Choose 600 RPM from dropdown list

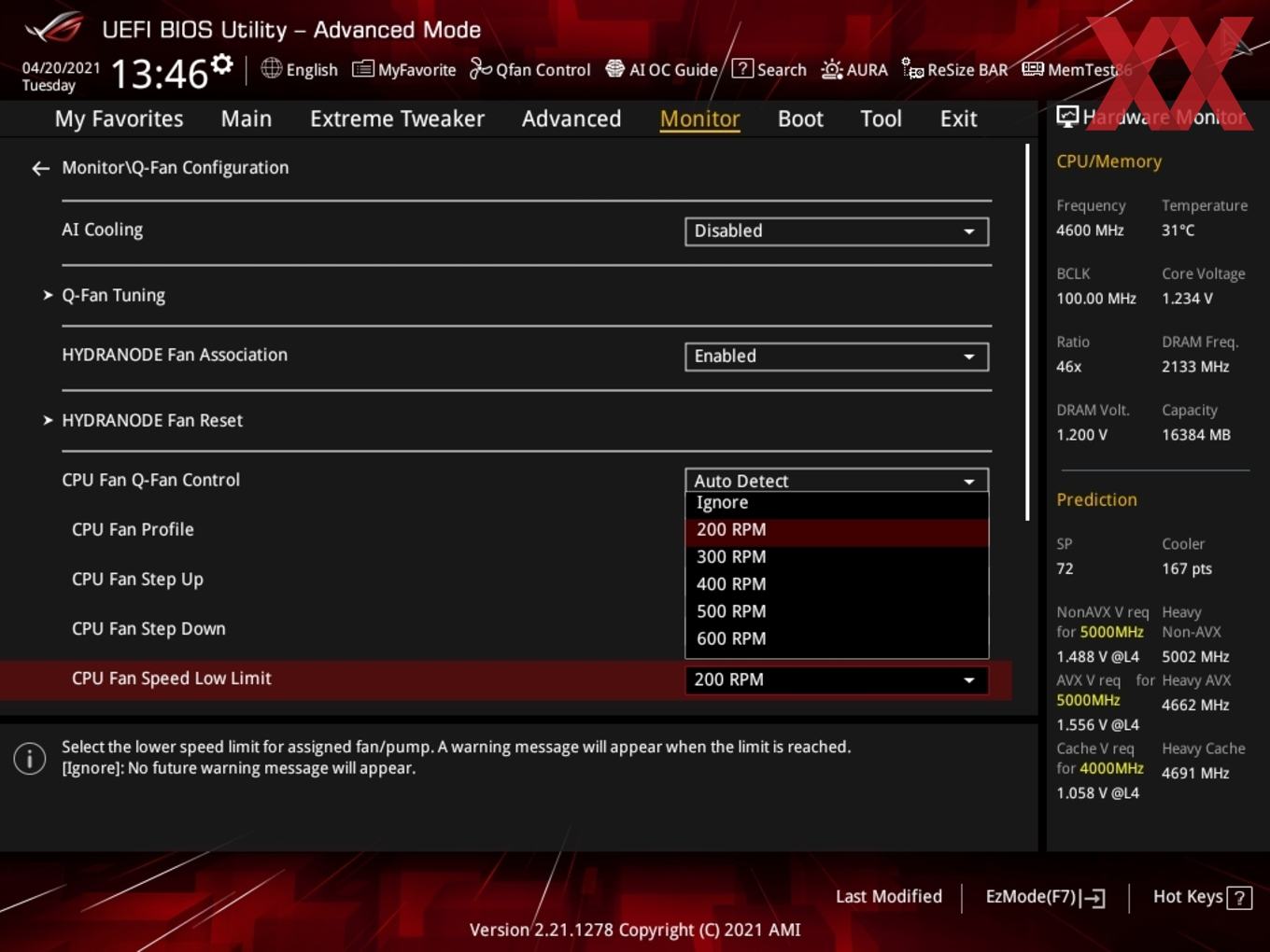tap(837, 639)
